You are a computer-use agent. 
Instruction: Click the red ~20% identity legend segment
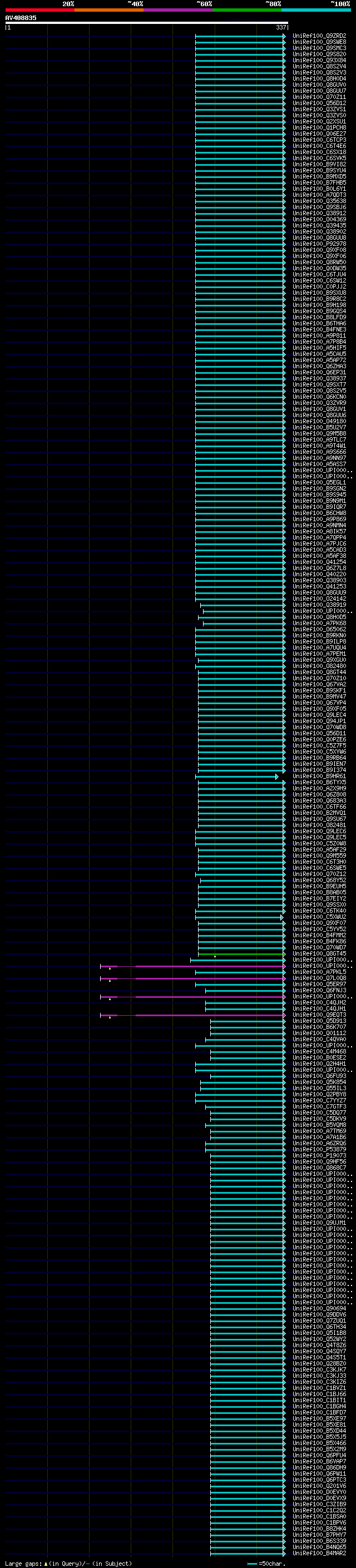(x=39, y=10)
